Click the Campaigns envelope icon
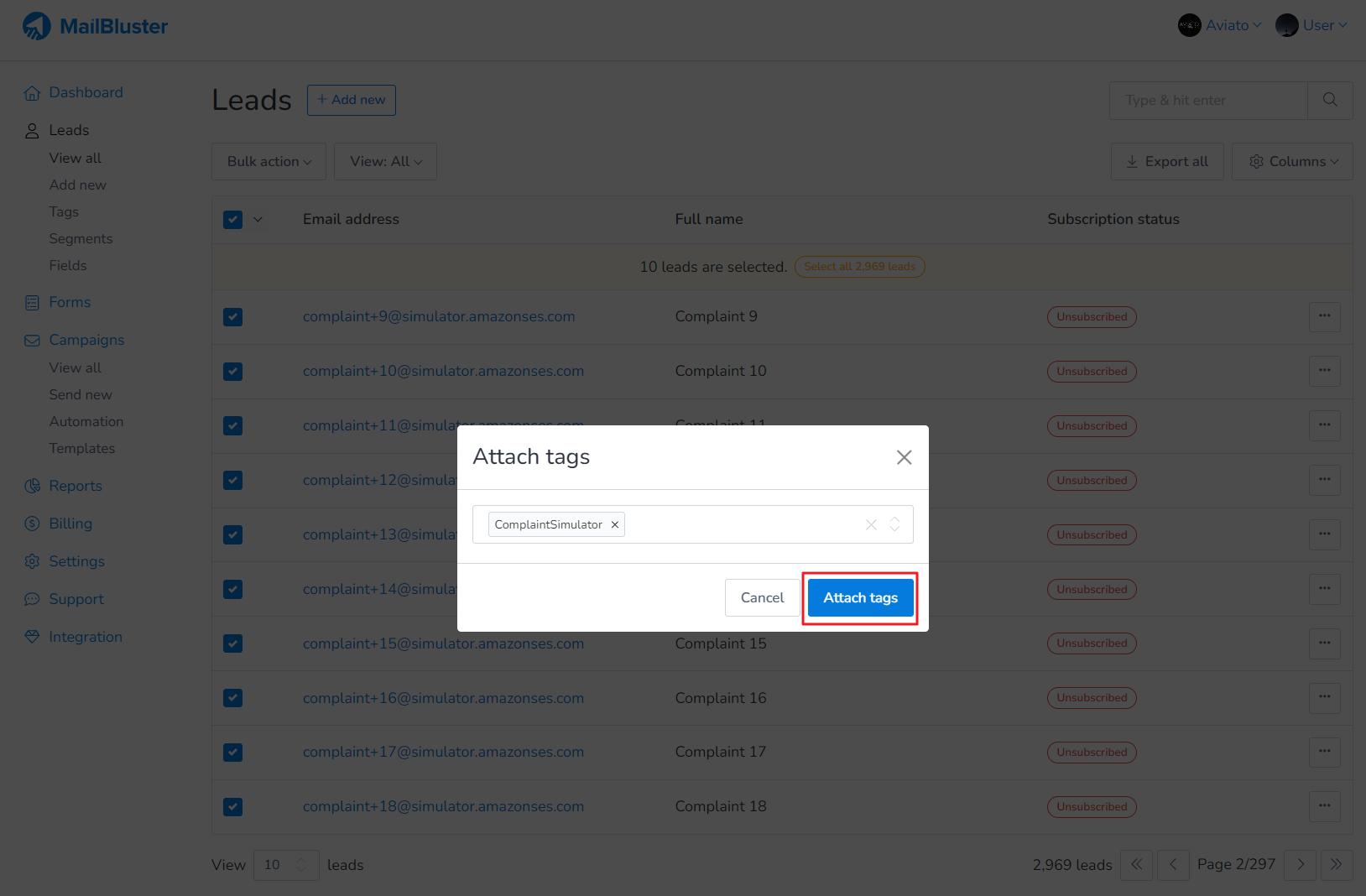The height and width of the screenshot is (896, 1366). pyautogui.click(x=32, y=341)
